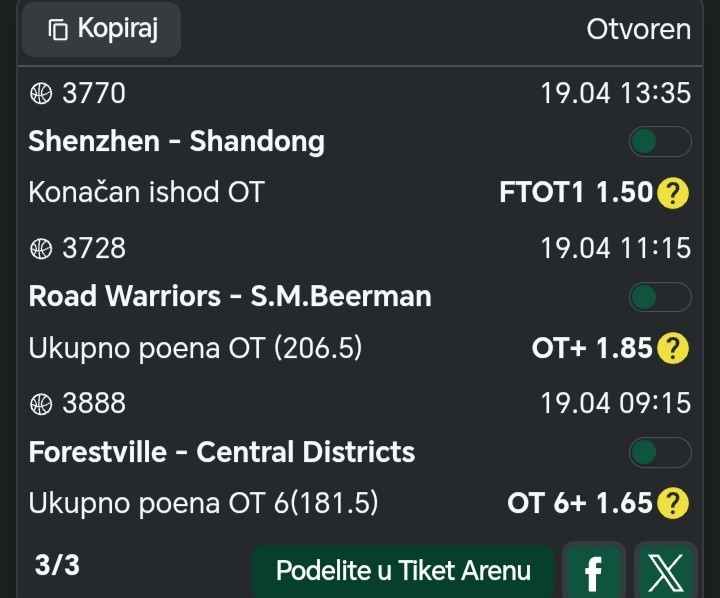The image size is (720, 598).
Task: Click the basketball icon beside 3728
Action: [x=41, y=248]
